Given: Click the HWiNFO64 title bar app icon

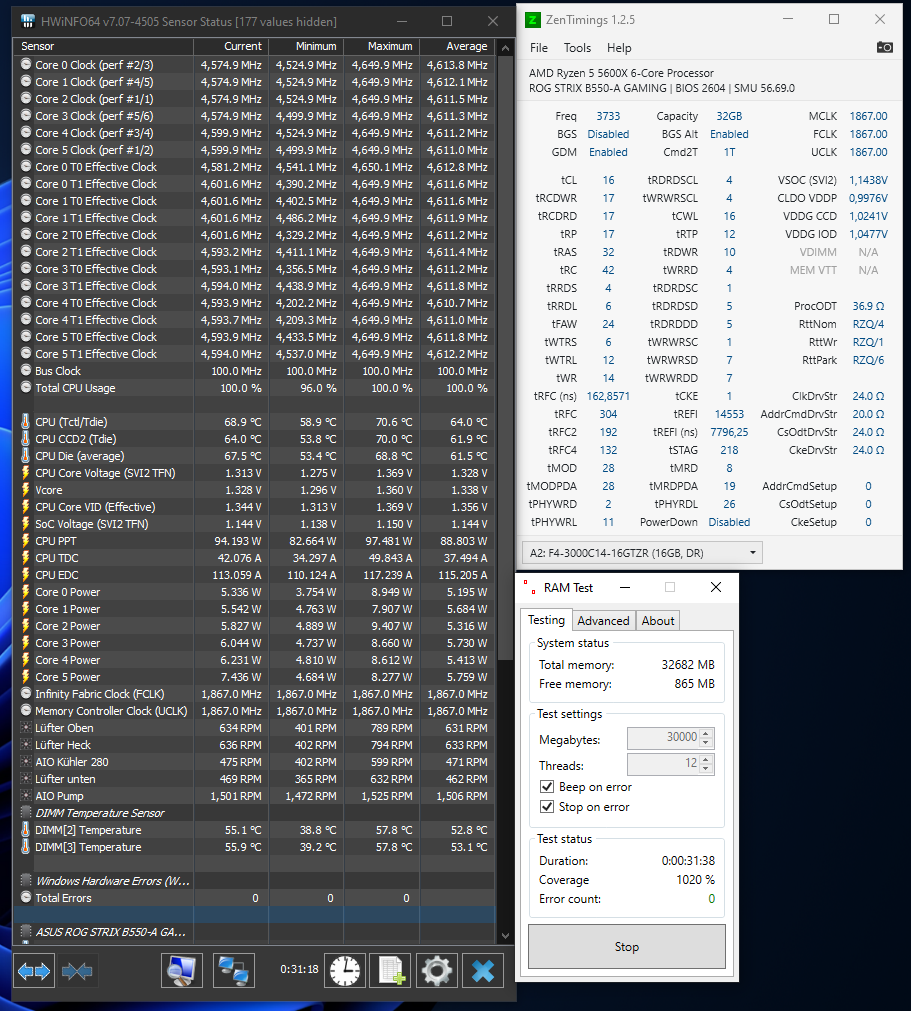Looking at the screenshot, I should (27, 21).
